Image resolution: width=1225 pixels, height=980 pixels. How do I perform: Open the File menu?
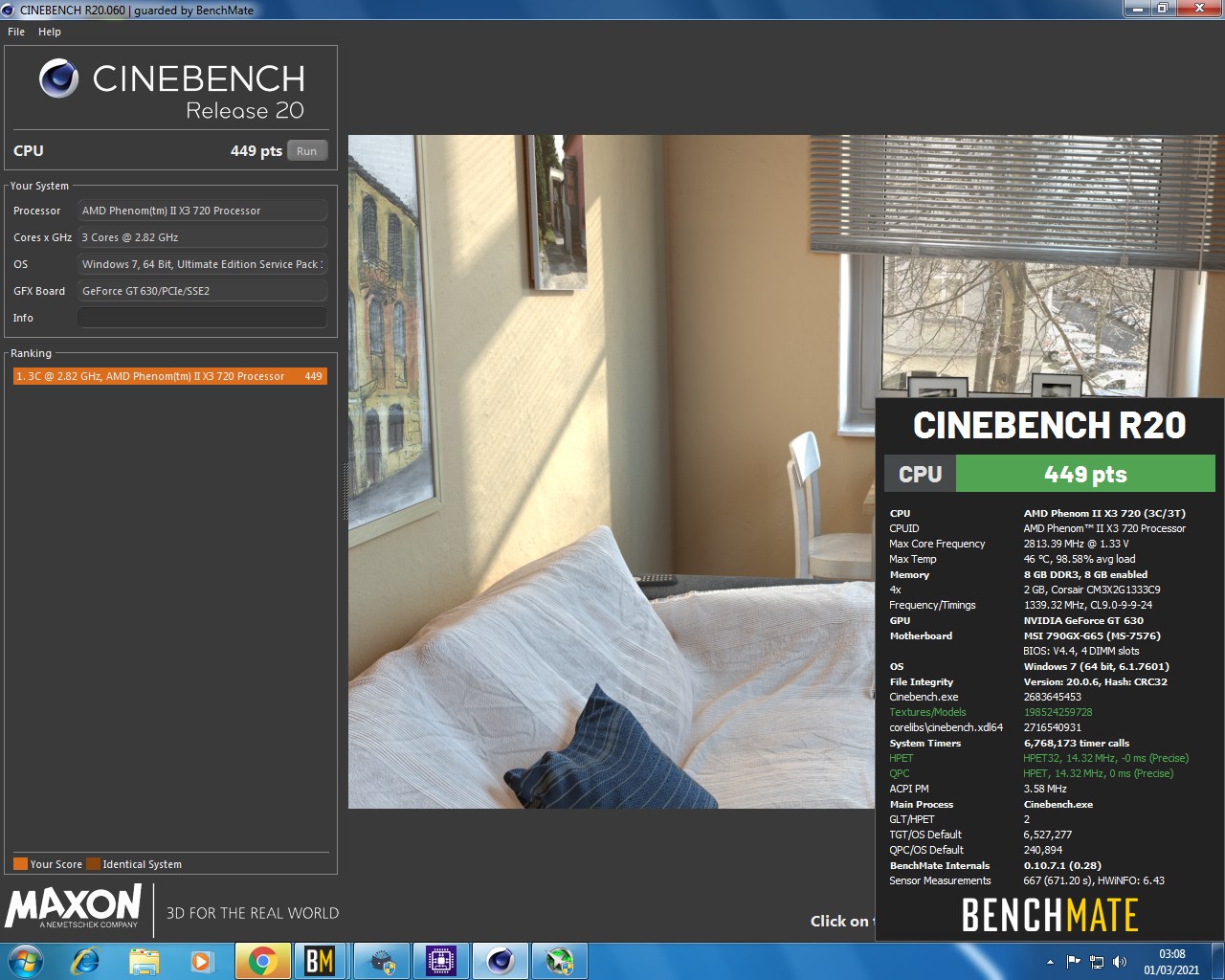[16, 32]
